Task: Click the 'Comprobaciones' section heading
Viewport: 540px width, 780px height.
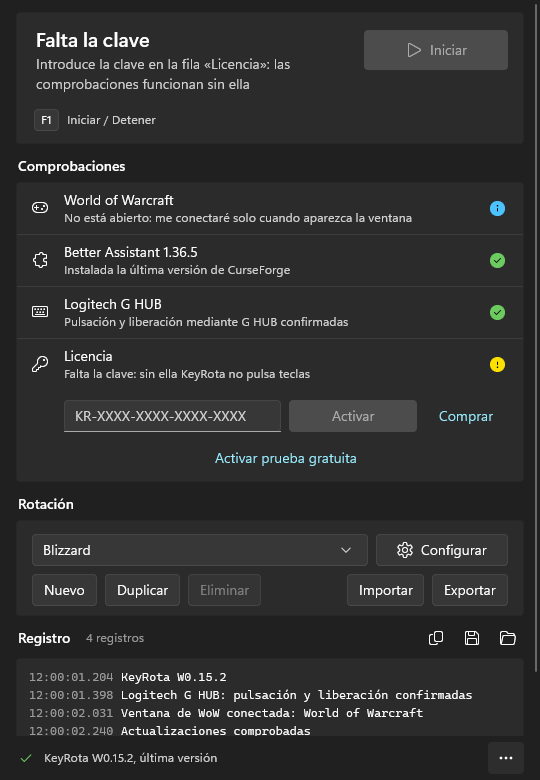Action: pyautogui.click(x=72, y=166)
